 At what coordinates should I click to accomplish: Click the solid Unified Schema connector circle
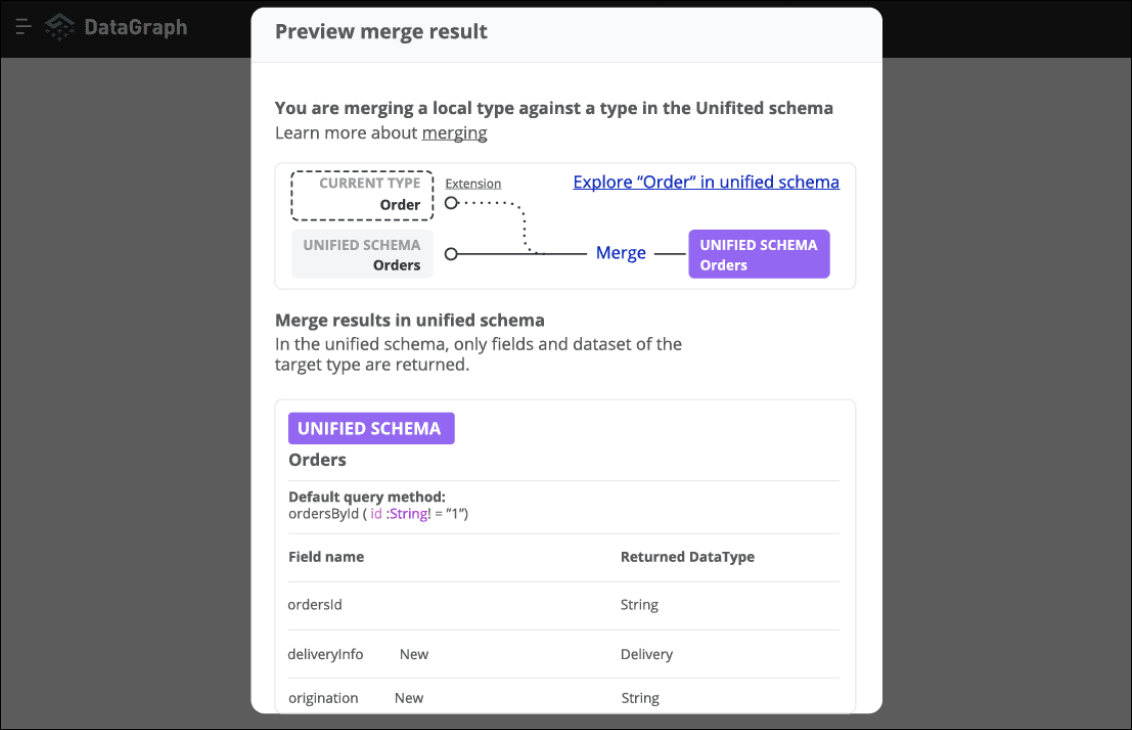tap(451, 254)
